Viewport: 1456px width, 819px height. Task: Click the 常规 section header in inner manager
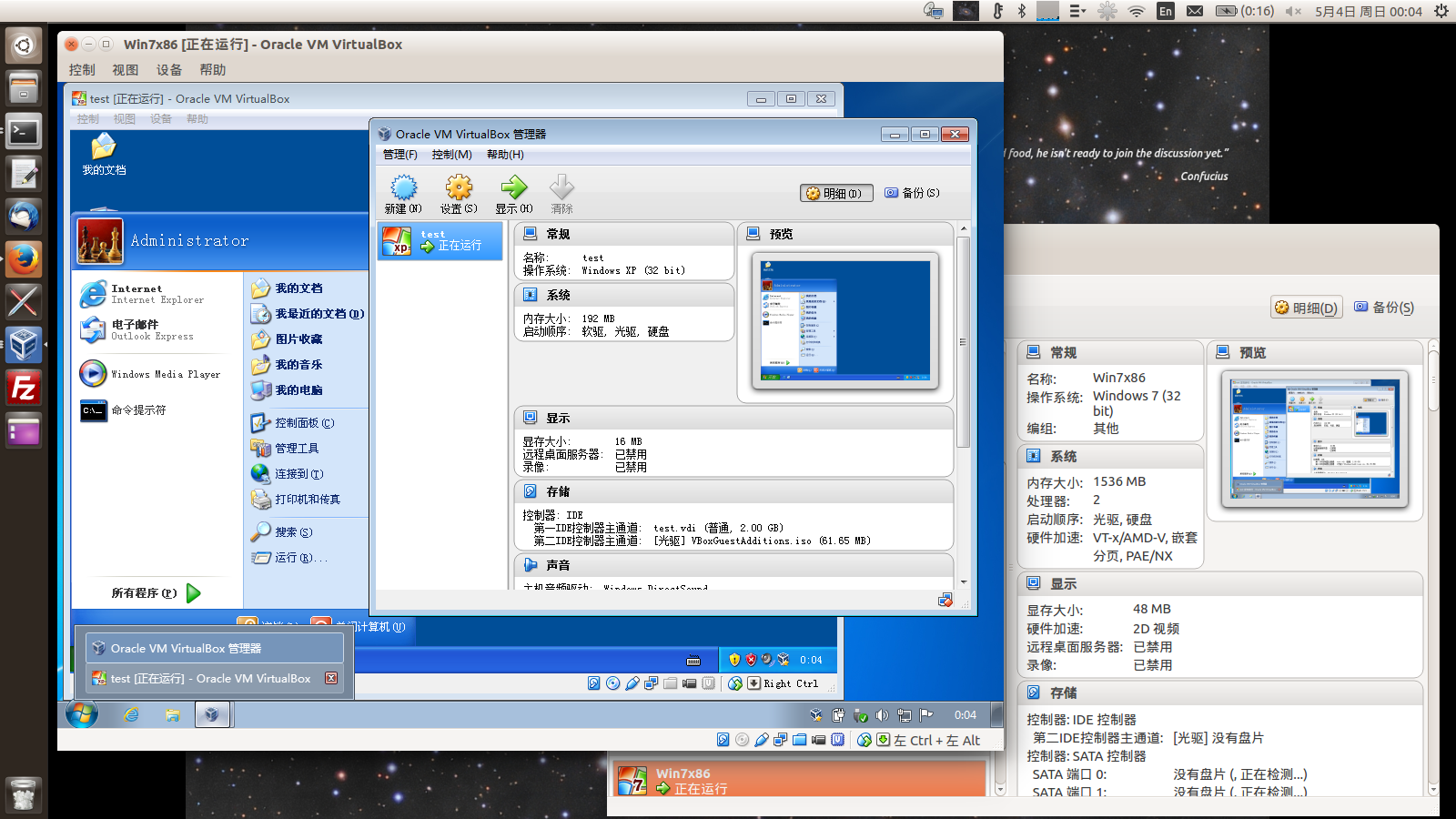tap(623, 234)
